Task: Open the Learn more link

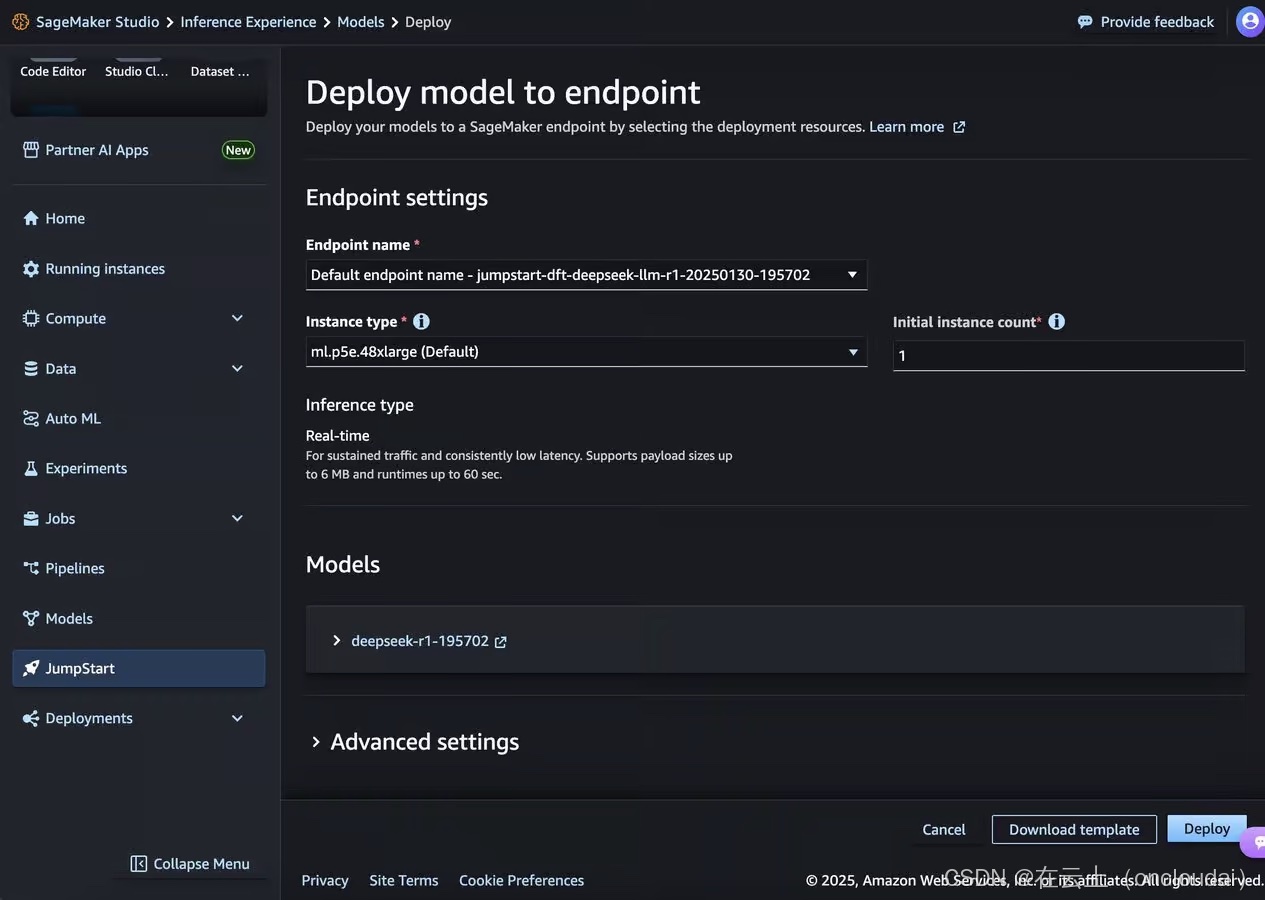Action: 906,127
